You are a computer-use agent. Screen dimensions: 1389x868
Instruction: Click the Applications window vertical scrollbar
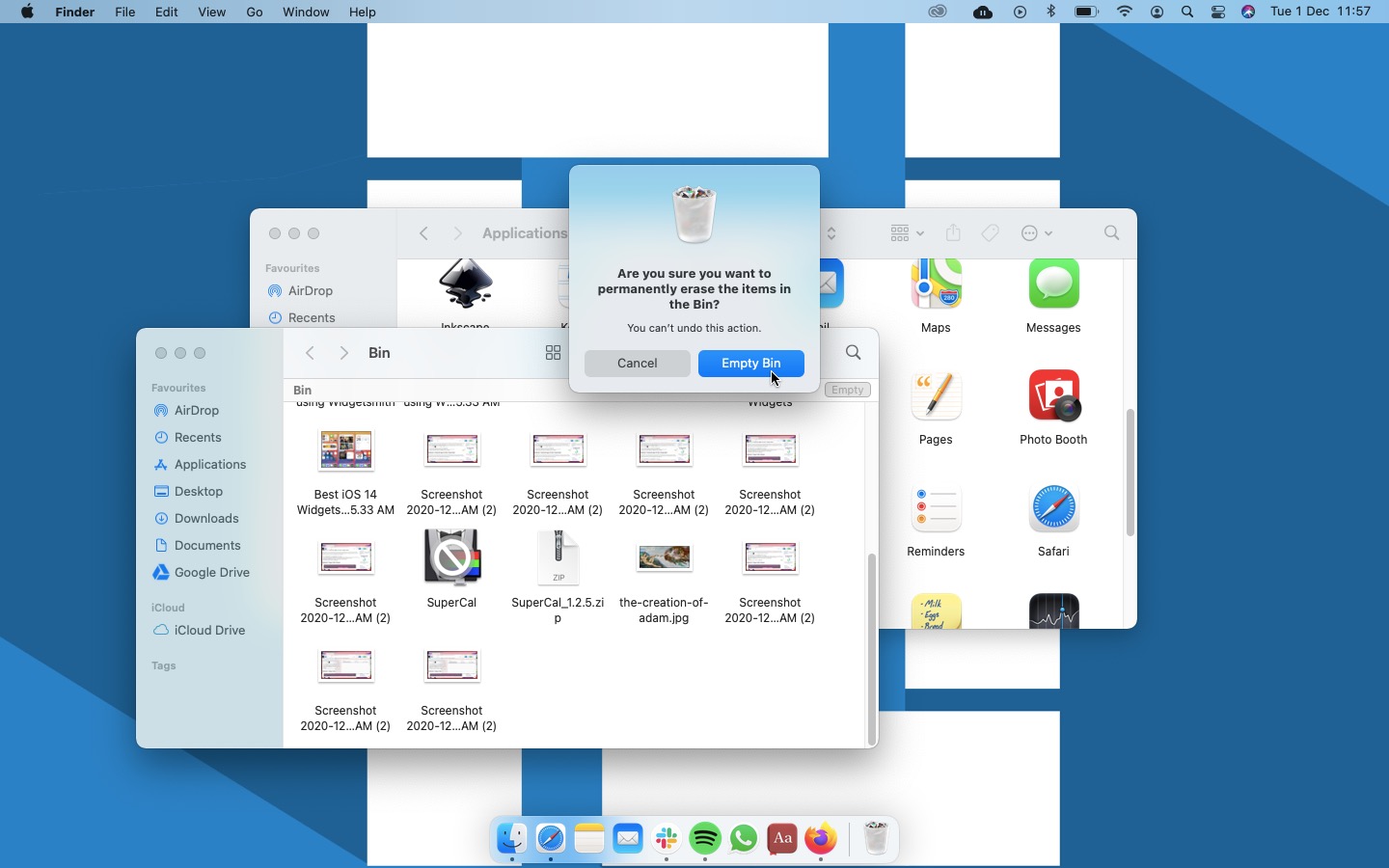pyautogui.click(x=1130, y=473)
